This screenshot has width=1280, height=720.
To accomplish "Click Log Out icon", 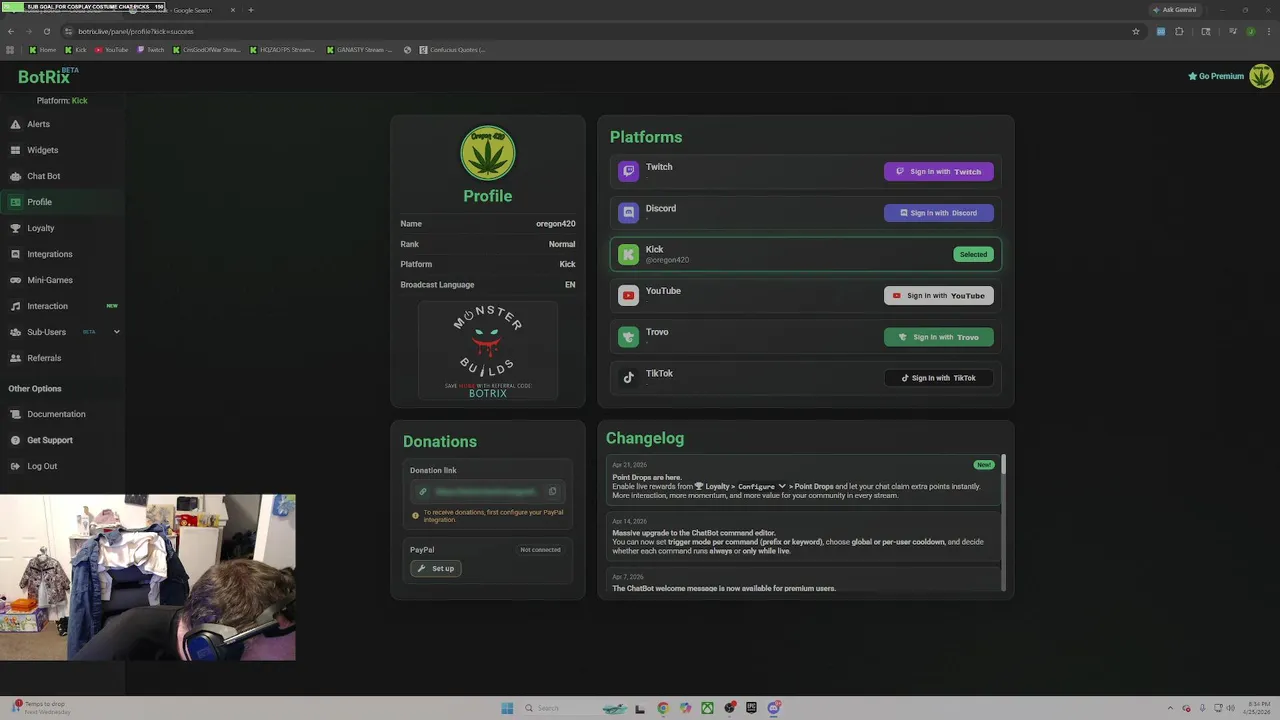I will pyautogui.click(x=15, y=466).
